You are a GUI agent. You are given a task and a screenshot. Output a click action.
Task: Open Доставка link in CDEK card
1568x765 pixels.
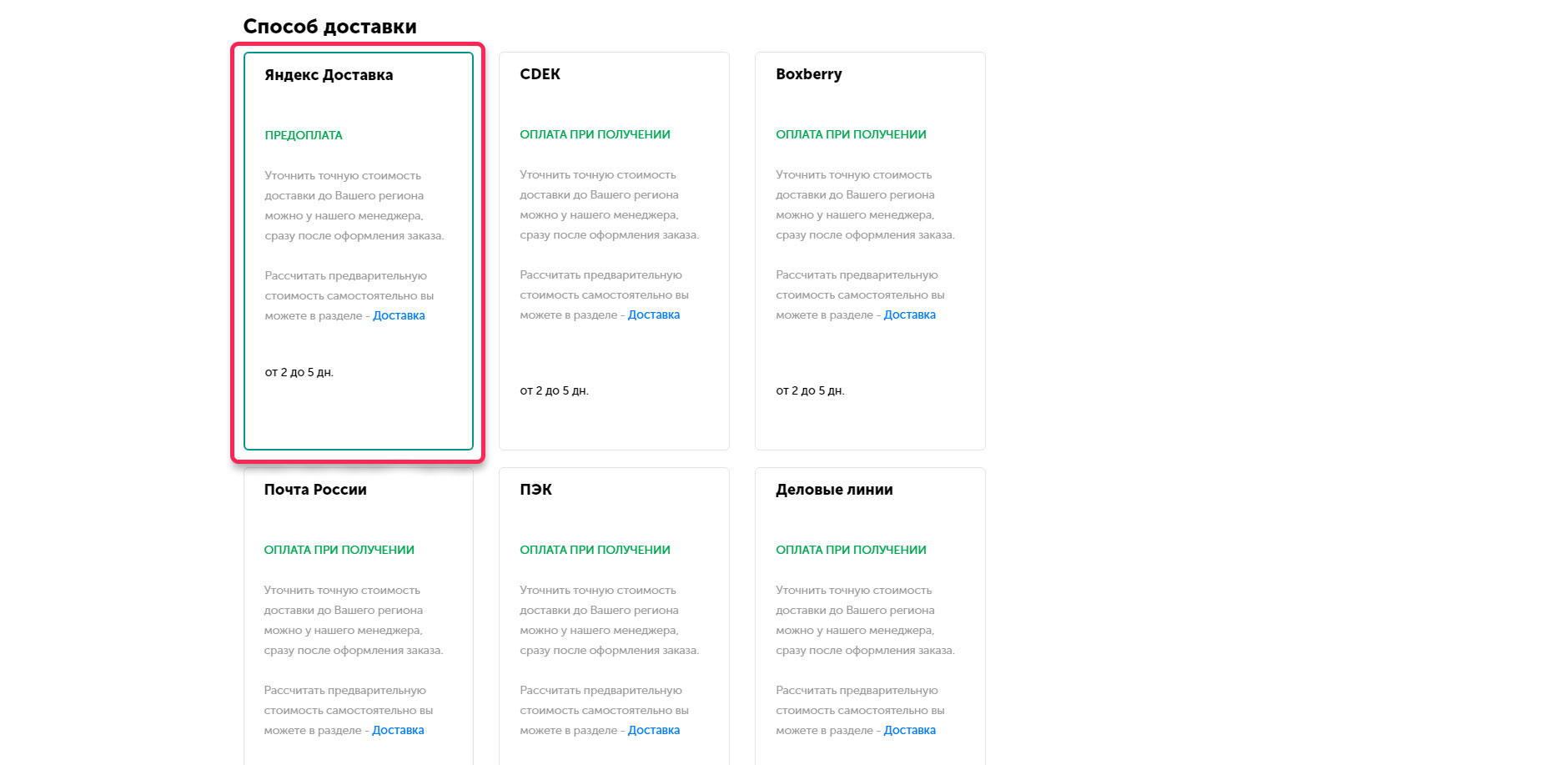point(654,315)
